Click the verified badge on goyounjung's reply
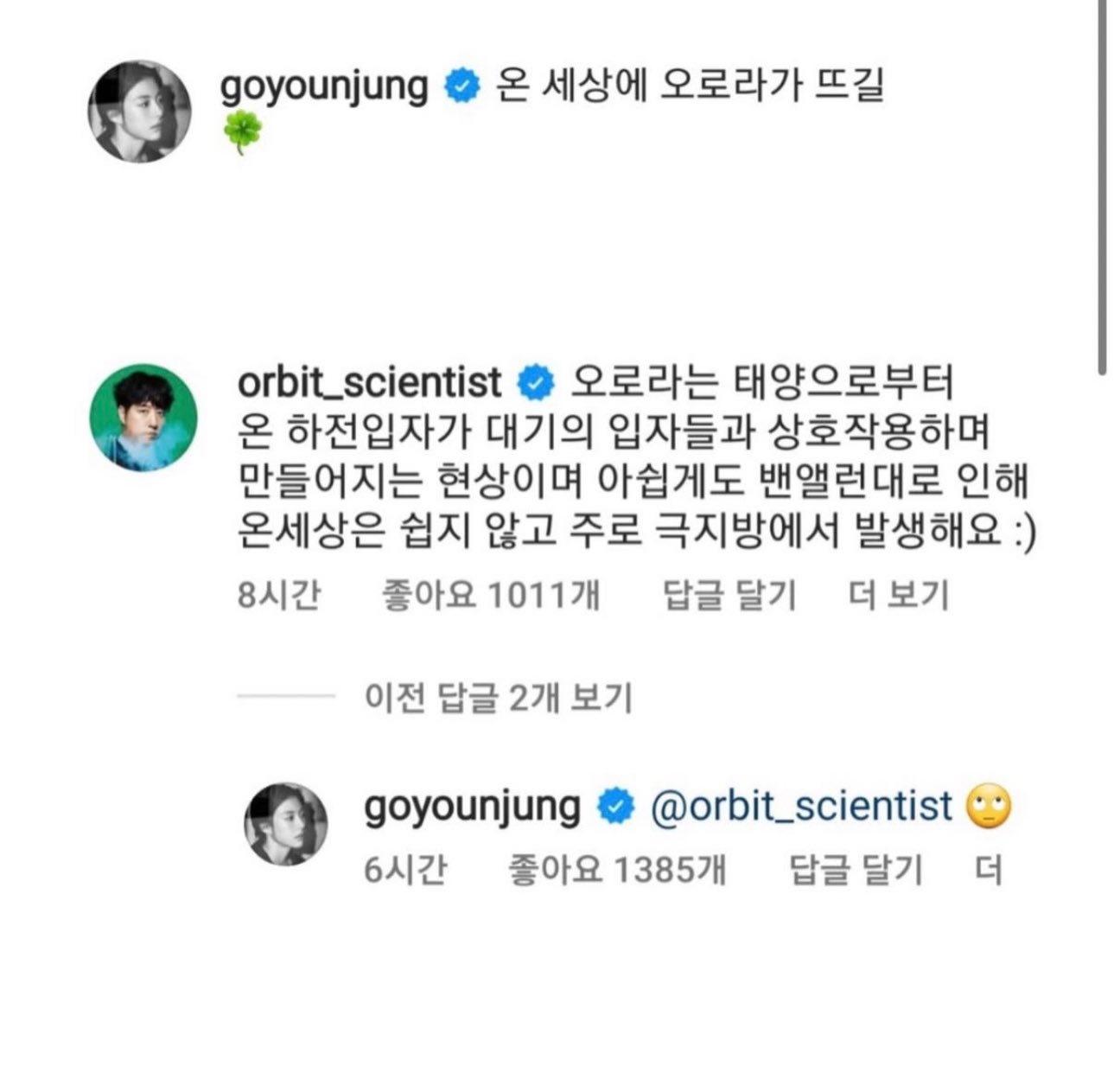Viewport: 1114px width, 1092px height. click(613, 808)
